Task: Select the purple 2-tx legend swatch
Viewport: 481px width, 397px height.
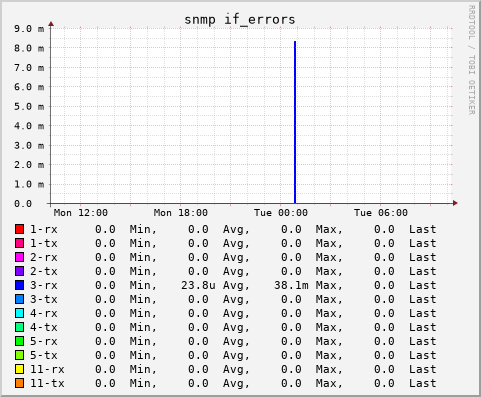Action: pos(19,271)
